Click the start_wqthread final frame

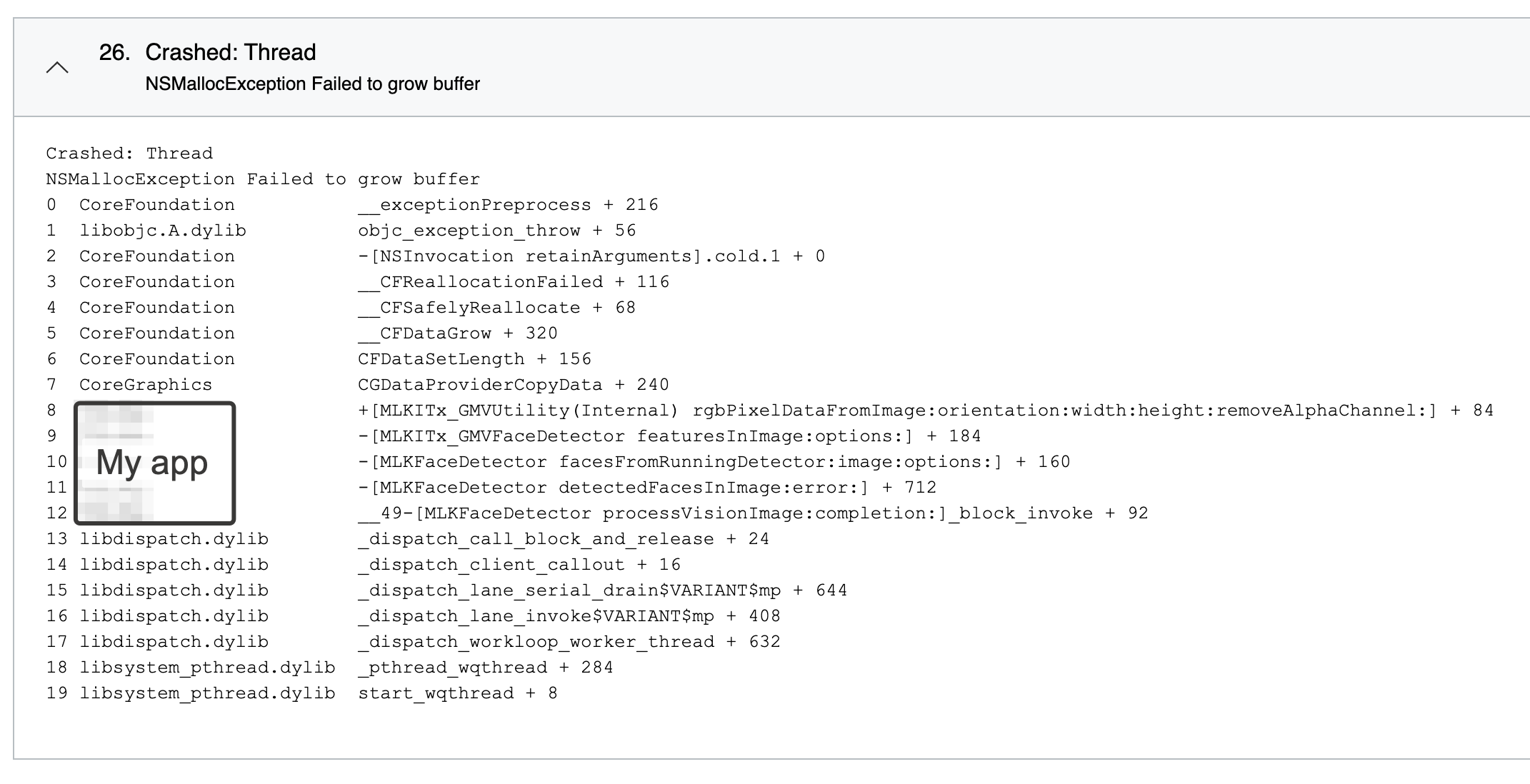click(457, 693)
